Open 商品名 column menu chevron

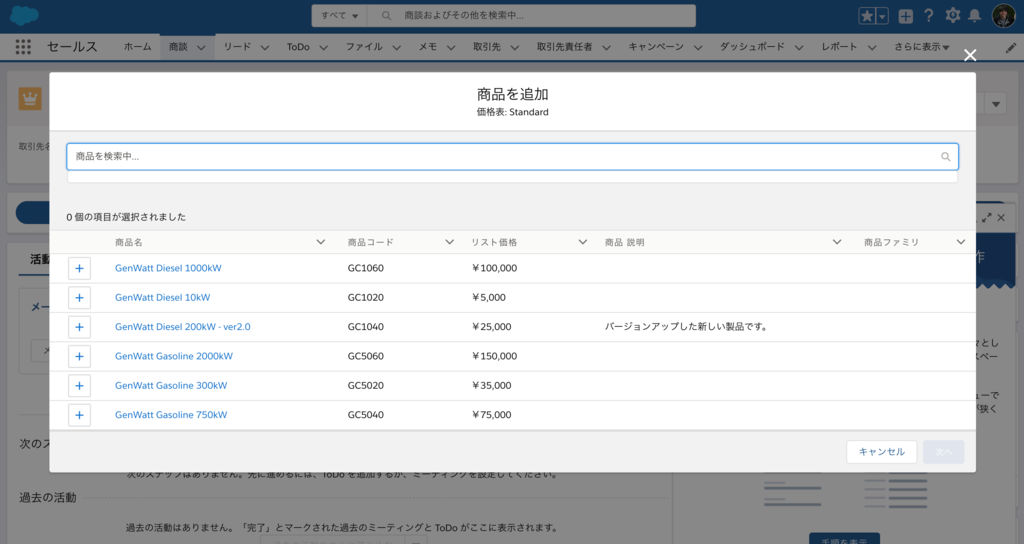[x=321, y=242]
